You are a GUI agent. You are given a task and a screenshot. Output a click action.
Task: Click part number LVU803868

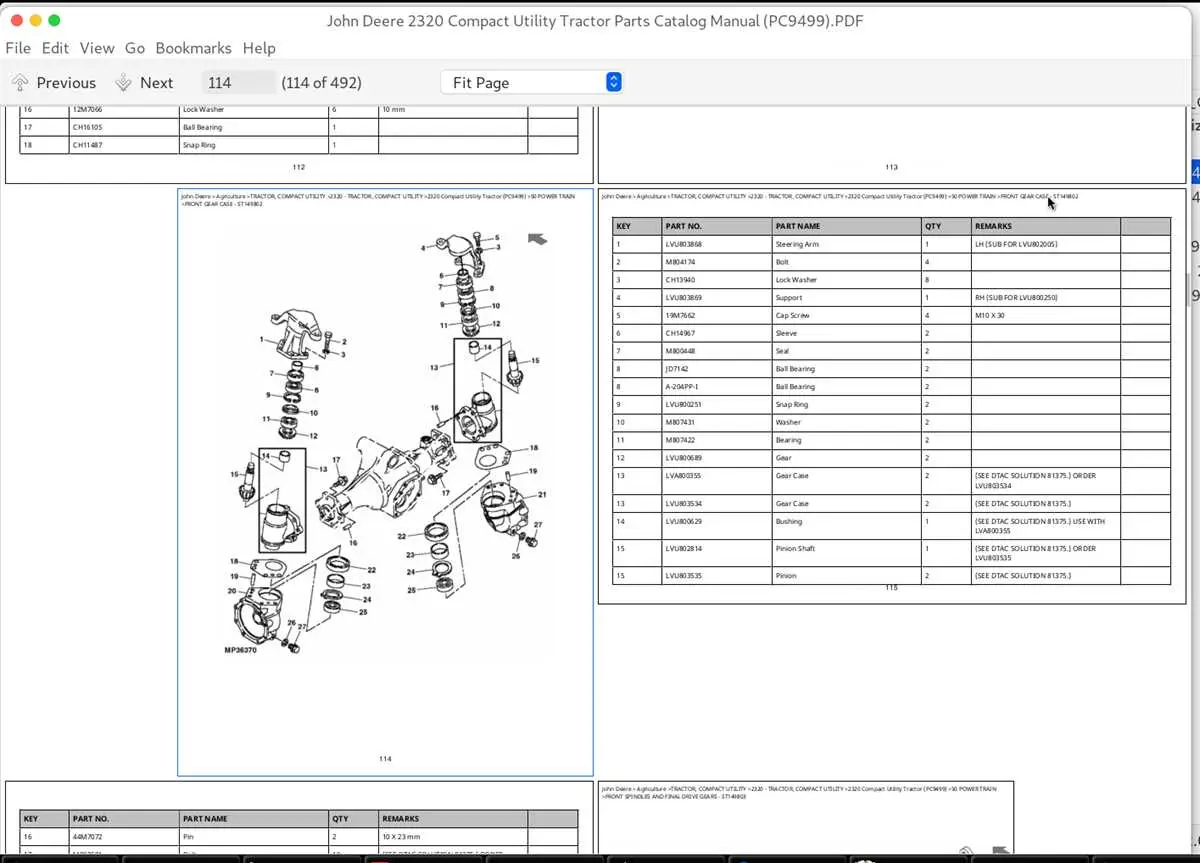point(684,244)
